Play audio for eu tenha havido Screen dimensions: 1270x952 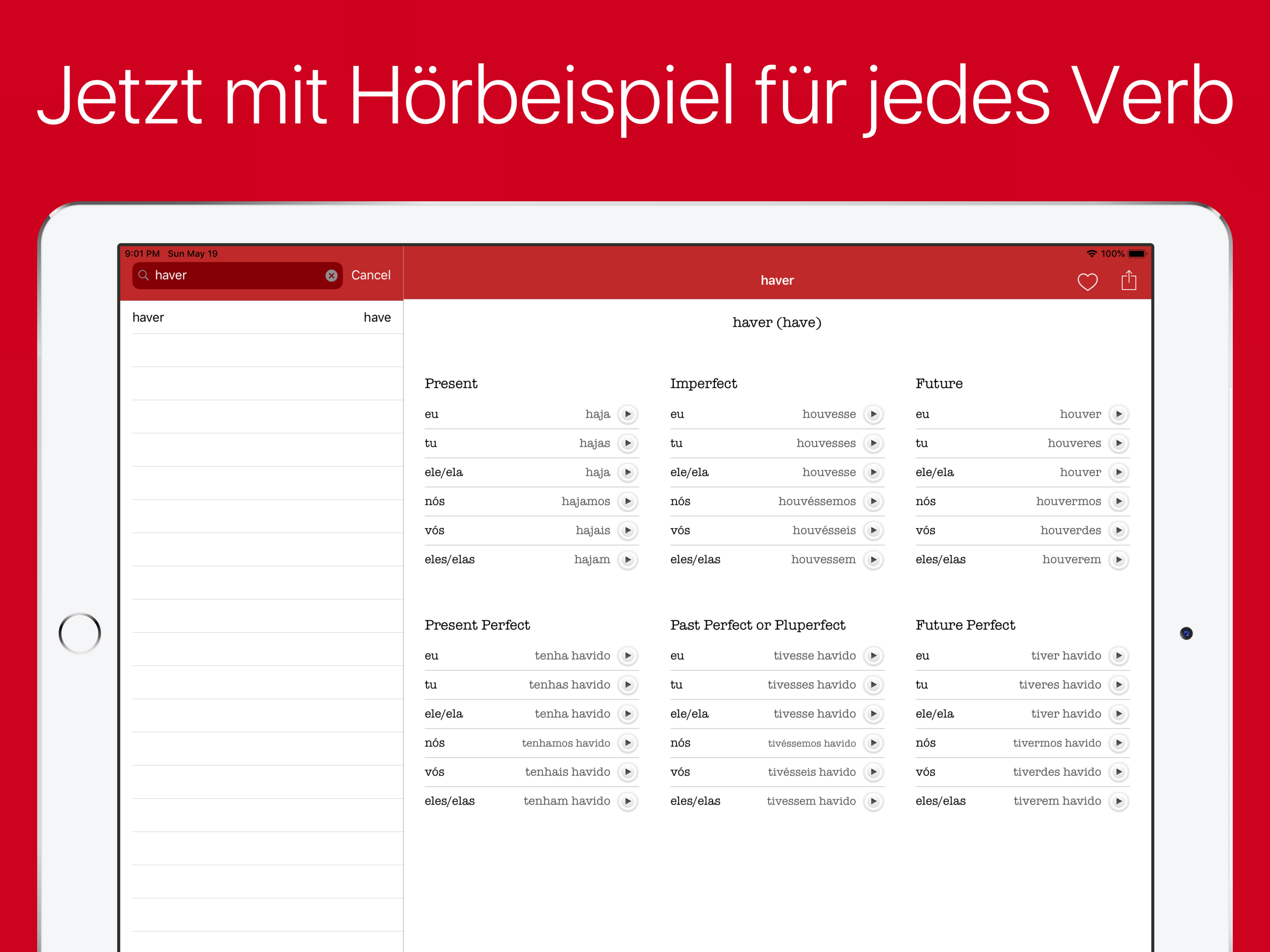click(628, 656)
